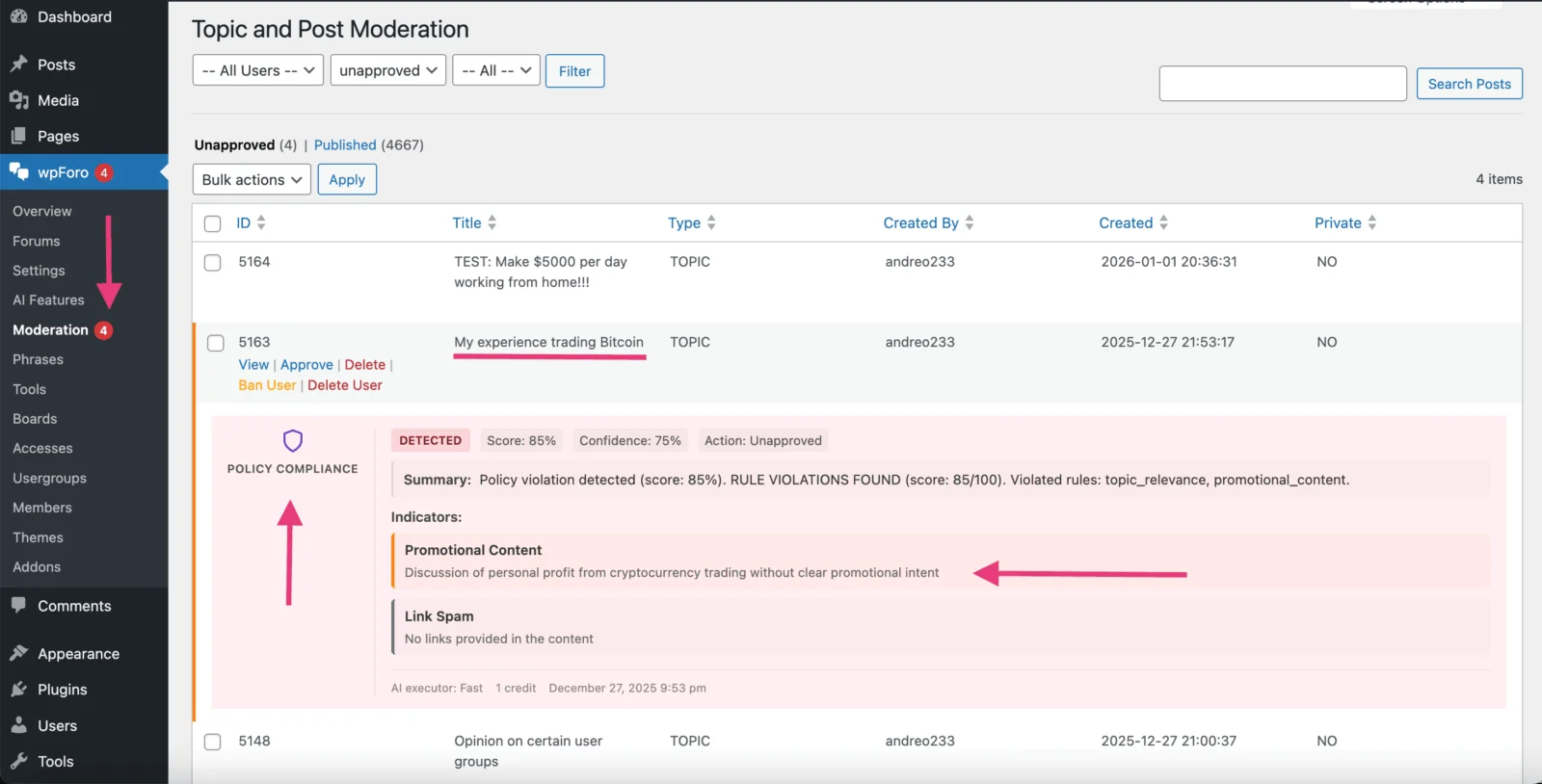Sort by Created By using sort arrows
1542x784 pixels.
970,222
